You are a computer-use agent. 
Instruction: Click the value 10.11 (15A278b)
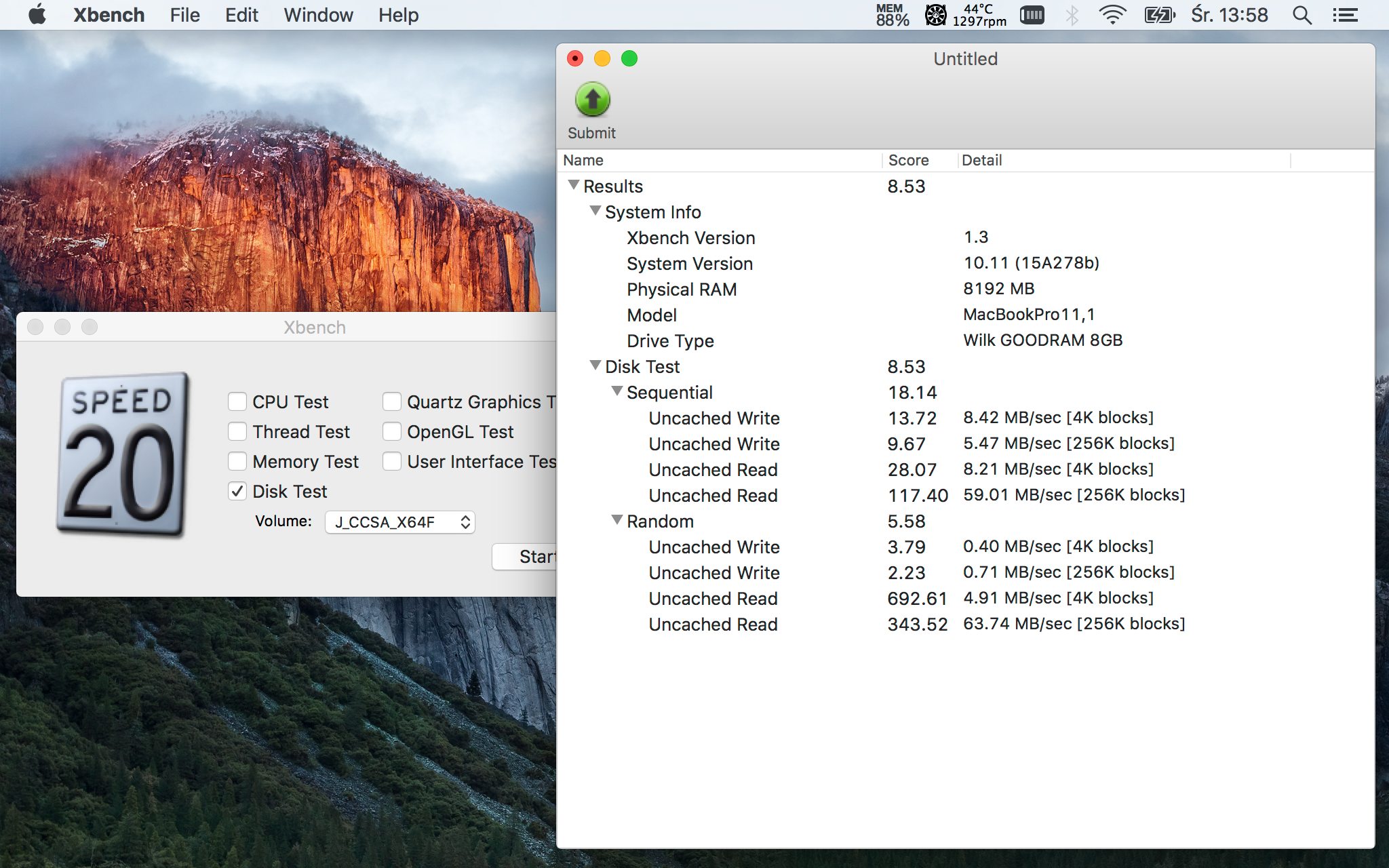(1032, 263)
